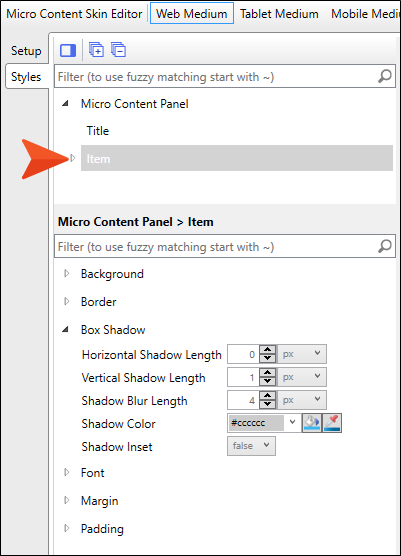Click the Collapse All icon
The image size is (401, 556).
tap(118, 50)
